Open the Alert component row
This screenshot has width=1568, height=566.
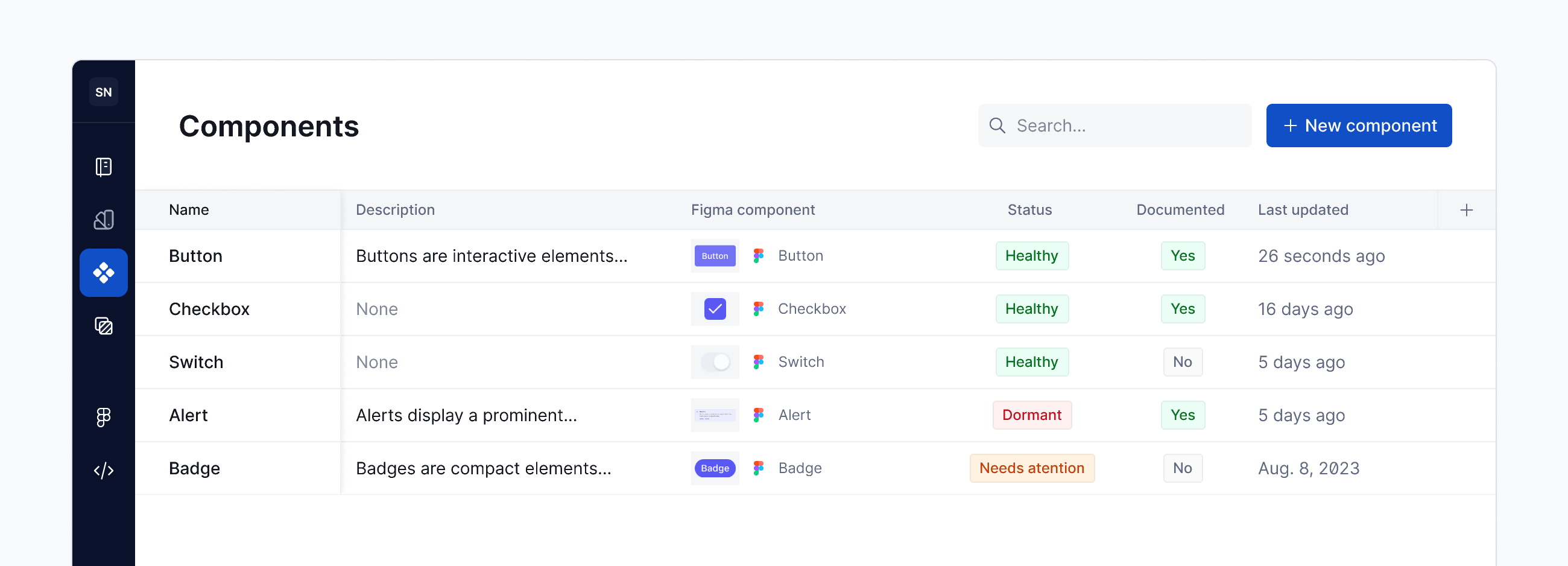pos(188,415)
